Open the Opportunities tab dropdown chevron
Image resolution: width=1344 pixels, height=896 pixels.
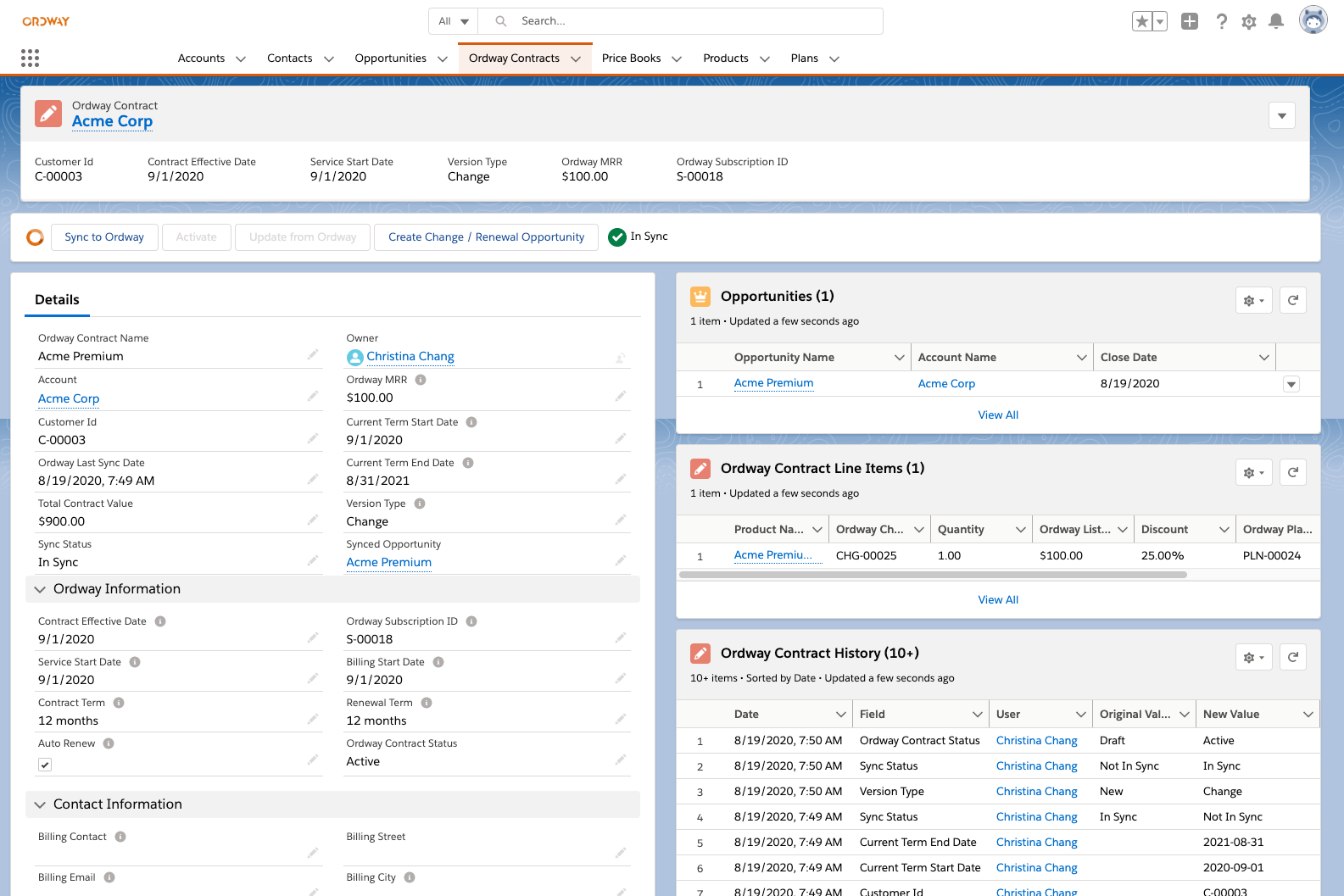pyautogui.click(x=443, y=58)
